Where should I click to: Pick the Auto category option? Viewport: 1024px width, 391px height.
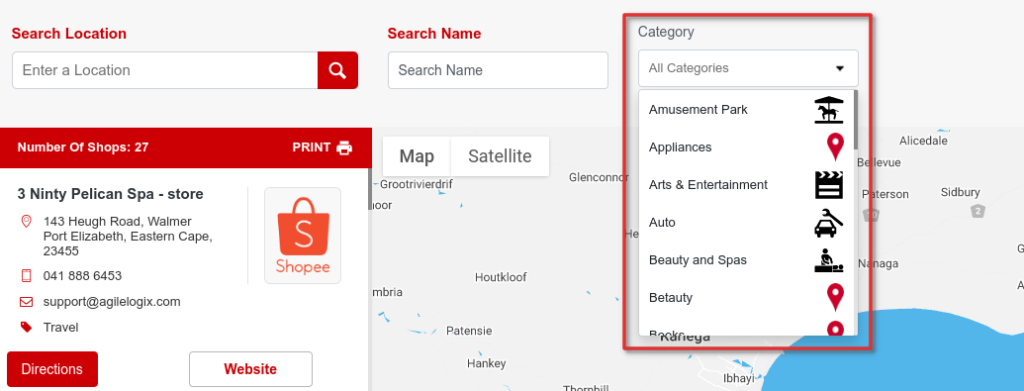(x=745, y=223)
